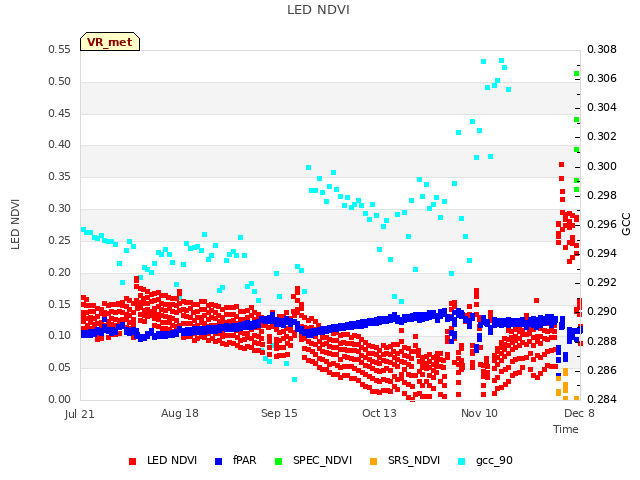640x480 pixels.
Task: Click the 0.05 left axis value
Action: (x=60, y=367)
